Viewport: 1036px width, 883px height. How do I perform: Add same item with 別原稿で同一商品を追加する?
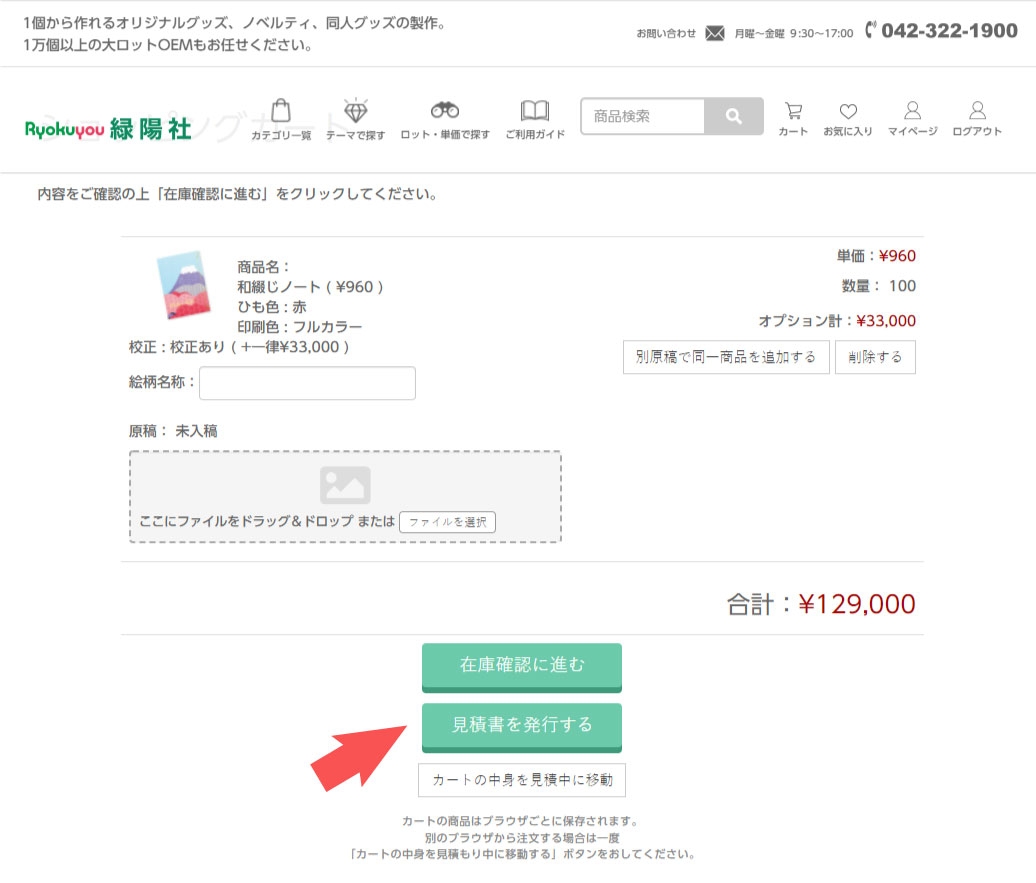[726, 357]
